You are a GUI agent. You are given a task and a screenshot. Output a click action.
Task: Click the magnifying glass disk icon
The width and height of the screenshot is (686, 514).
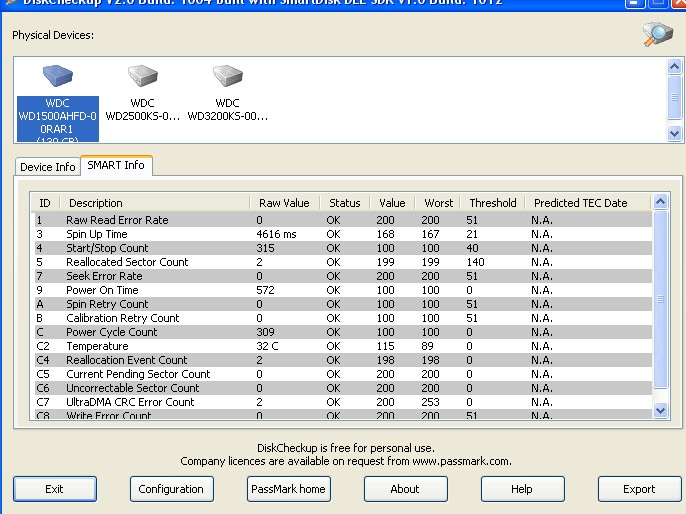tap(658, 34)
